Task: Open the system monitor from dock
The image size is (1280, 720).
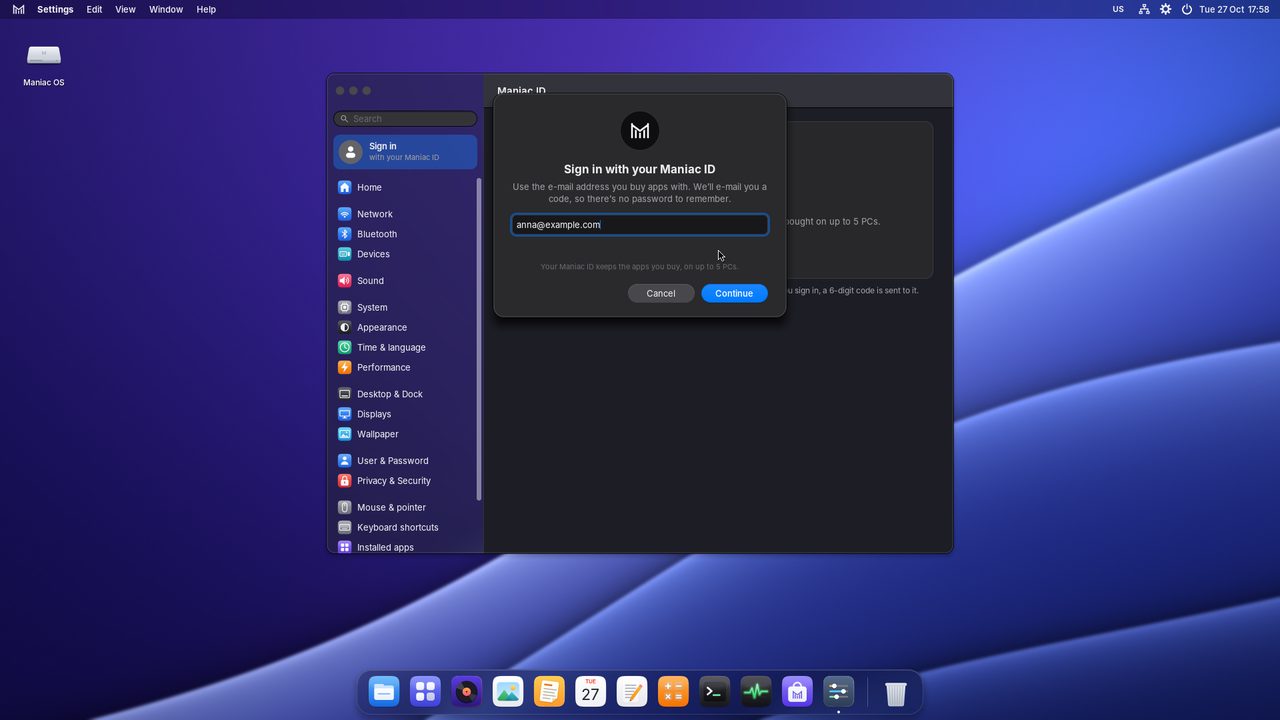Action: point(756,692)
